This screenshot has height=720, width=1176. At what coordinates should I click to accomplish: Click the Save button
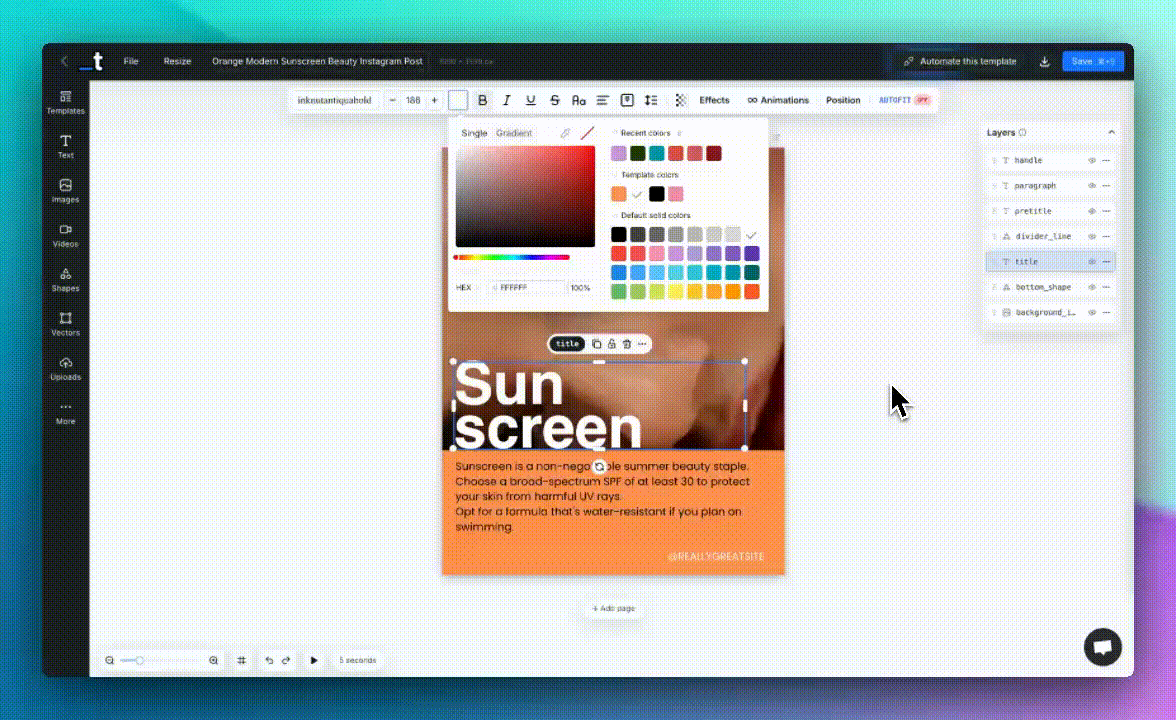point(1092,62)
